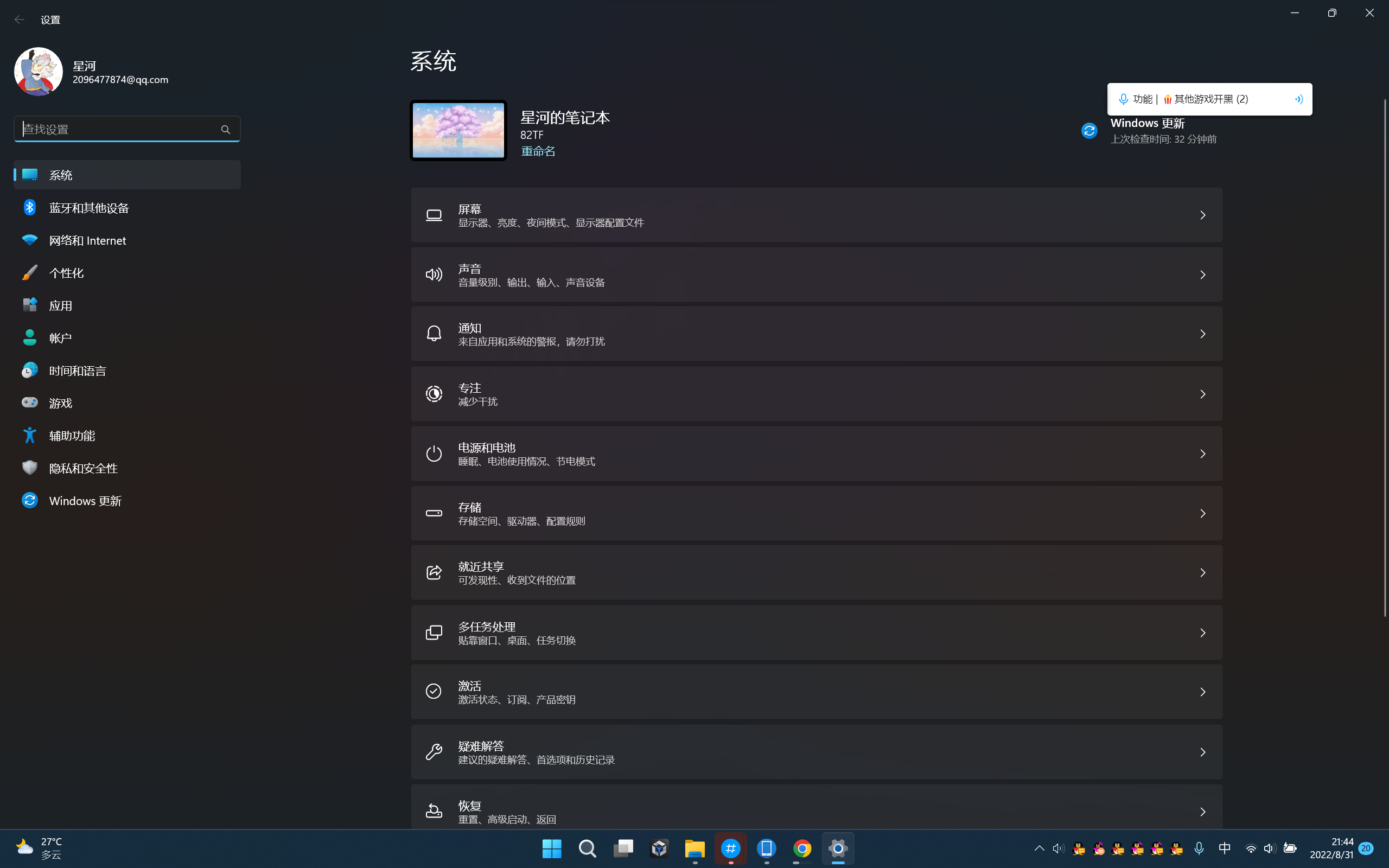Open 帐户 settings category
Viewport: 1389px width, 868px height.
(x=128, y=338)
